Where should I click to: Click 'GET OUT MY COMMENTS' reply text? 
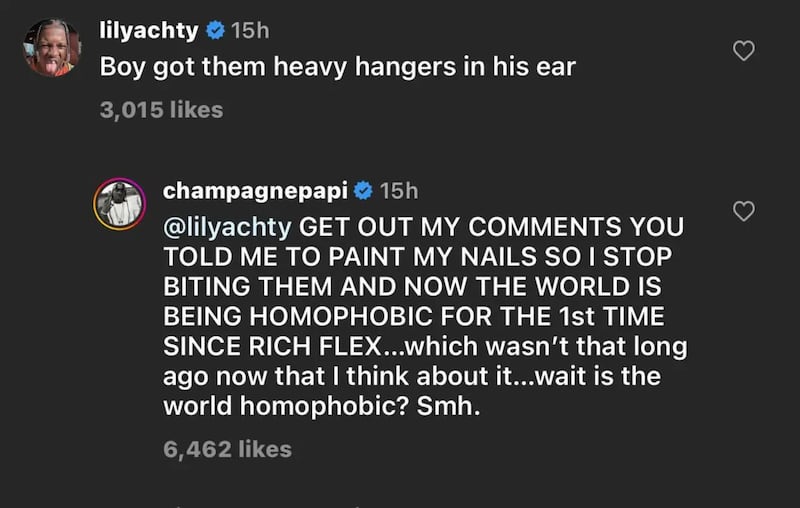point(440,224)
